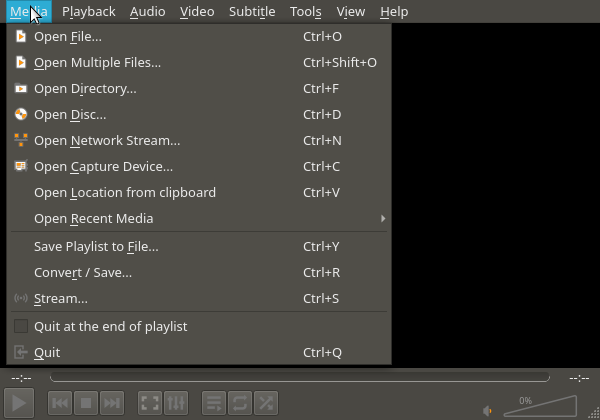Click Open File in Media menu
Screen dimensions: 600x420
click(x=68, y=36)
